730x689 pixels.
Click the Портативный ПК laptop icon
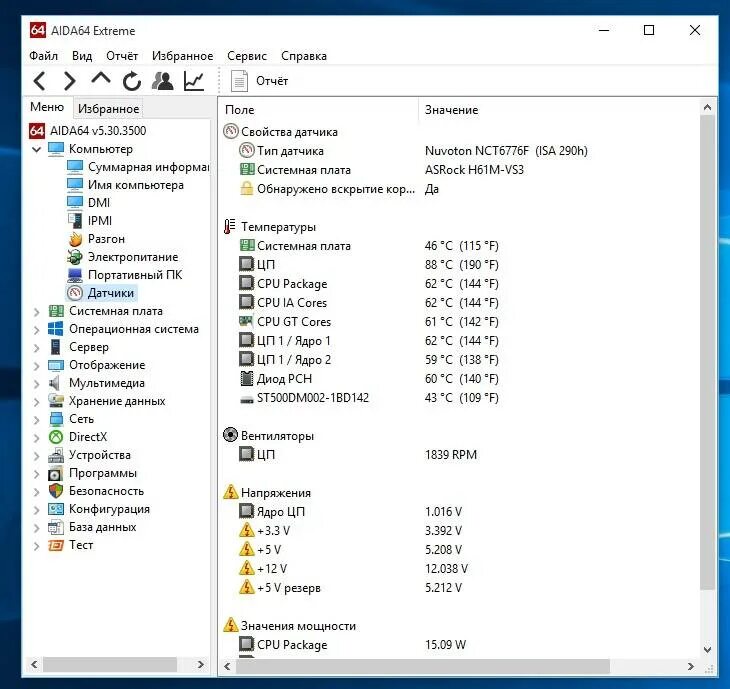tap(75, 275)
